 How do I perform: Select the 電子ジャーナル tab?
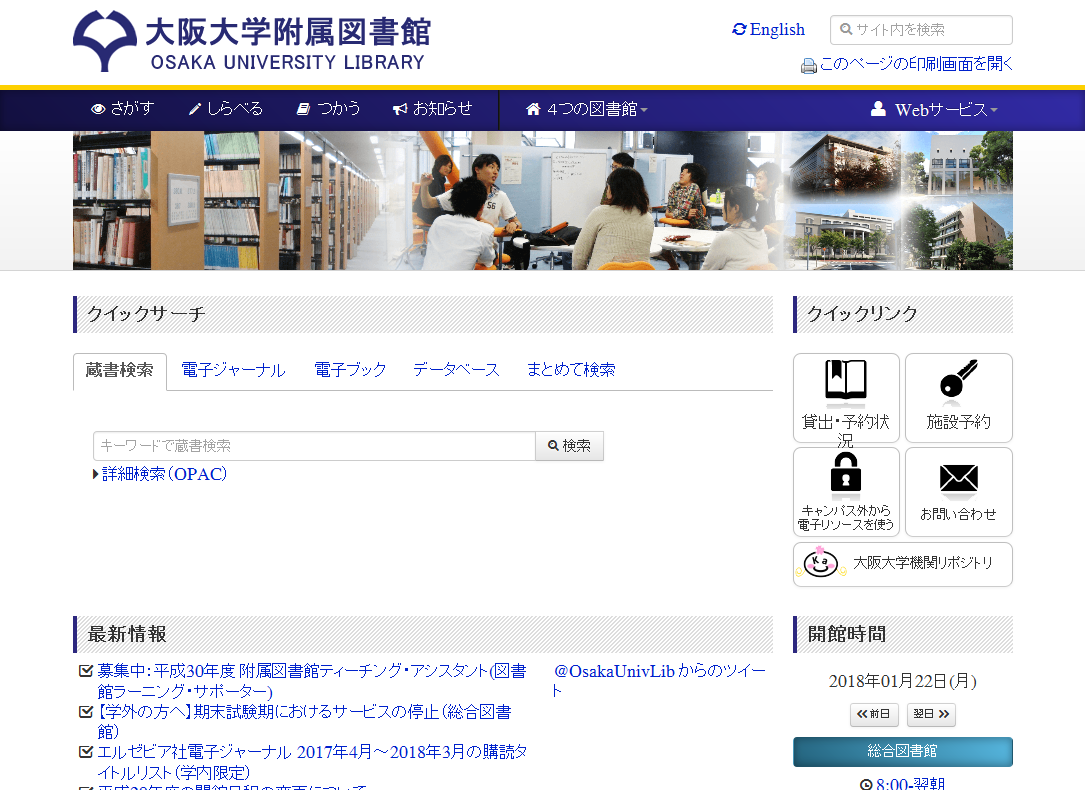pyautogui.click(x=233, y=370)
